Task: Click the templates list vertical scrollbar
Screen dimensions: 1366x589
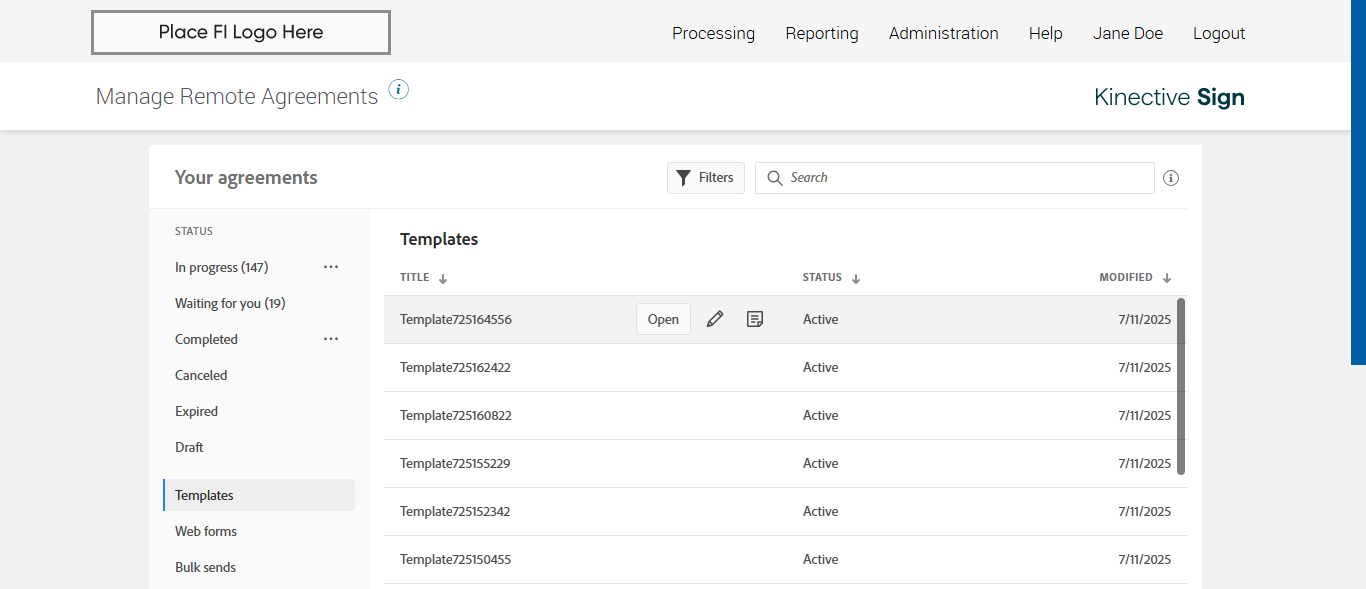Action: [x=1181, y=385]
